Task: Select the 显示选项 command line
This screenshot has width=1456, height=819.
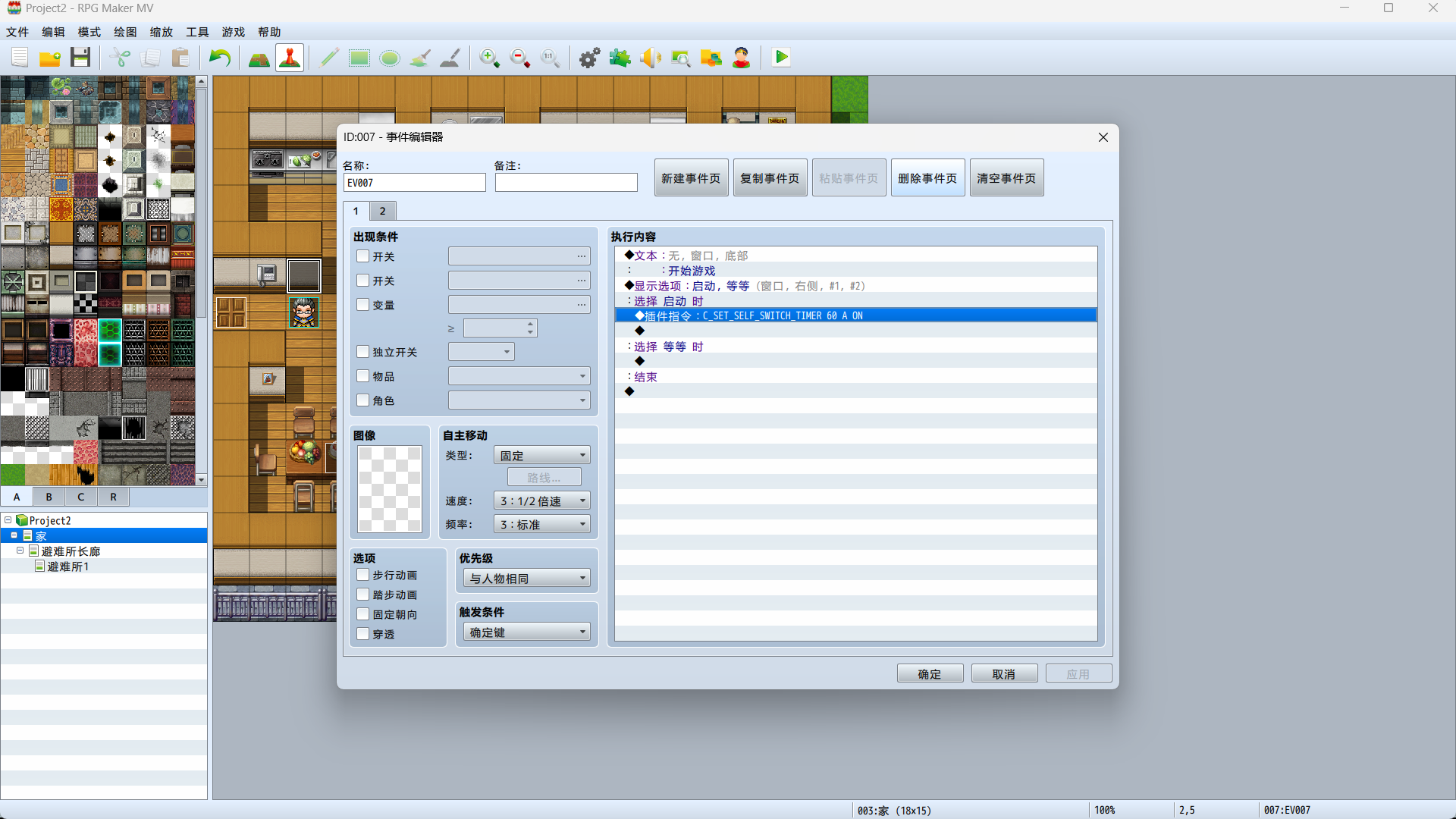Action: tap(855, 286)
